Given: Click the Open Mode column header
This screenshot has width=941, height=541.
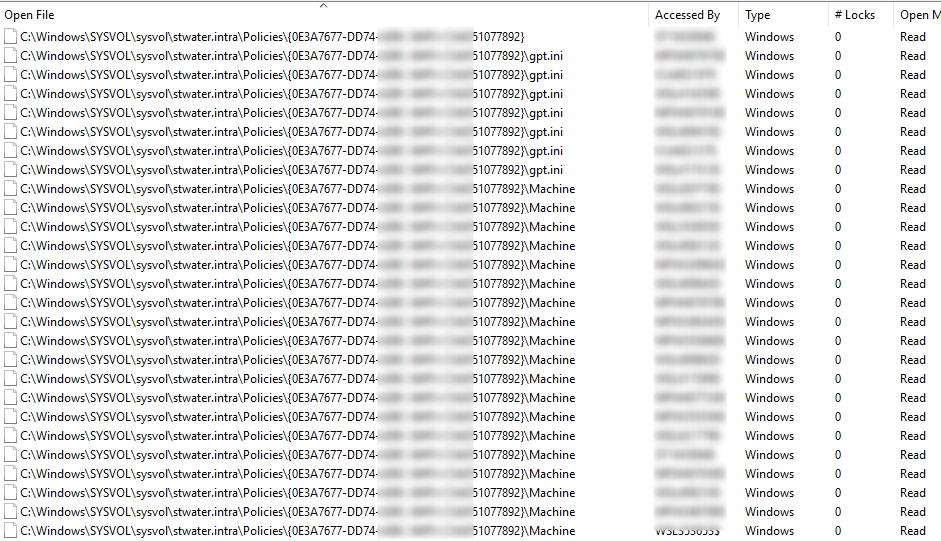Looking at the screenshot, I should tap(920, 15).
